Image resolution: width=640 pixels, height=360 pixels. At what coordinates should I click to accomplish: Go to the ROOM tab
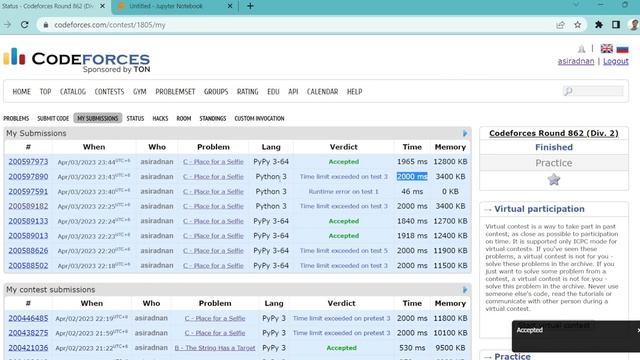point(184,118)
